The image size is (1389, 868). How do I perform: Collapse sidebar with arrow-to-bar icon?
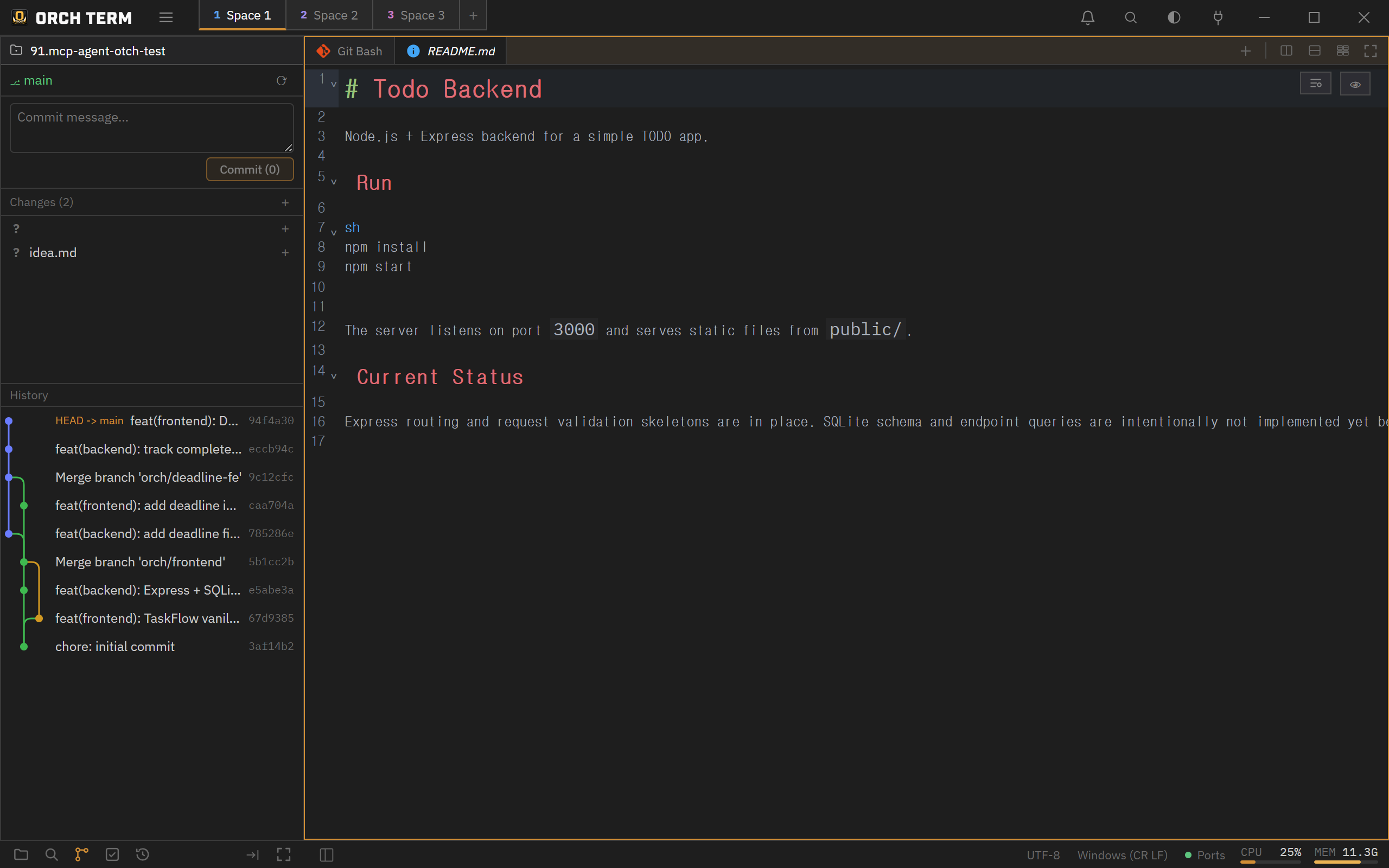click(x=252, y=855)
